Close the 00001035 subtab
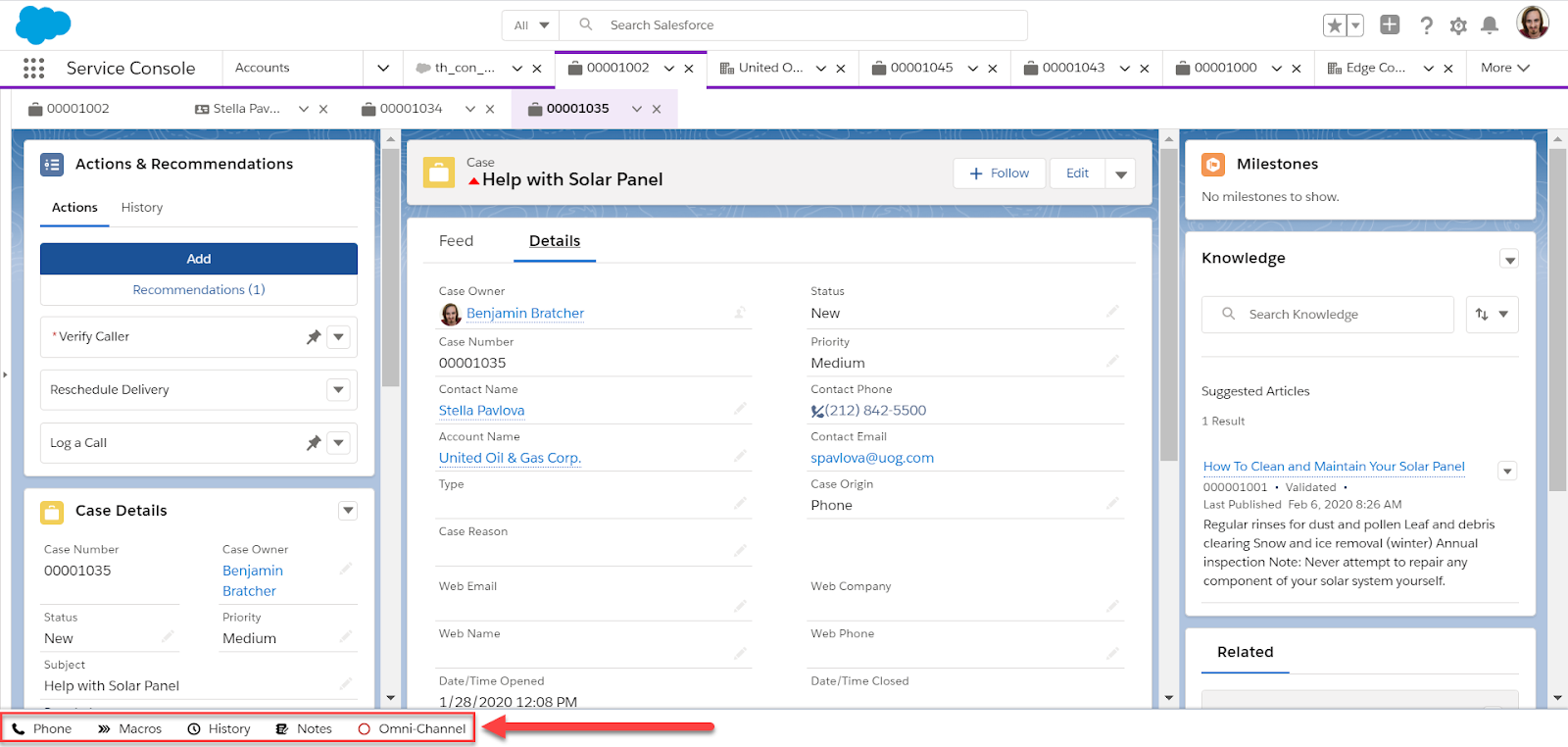The height and width of the screenshot is (747, 1568). coord(657,109)
